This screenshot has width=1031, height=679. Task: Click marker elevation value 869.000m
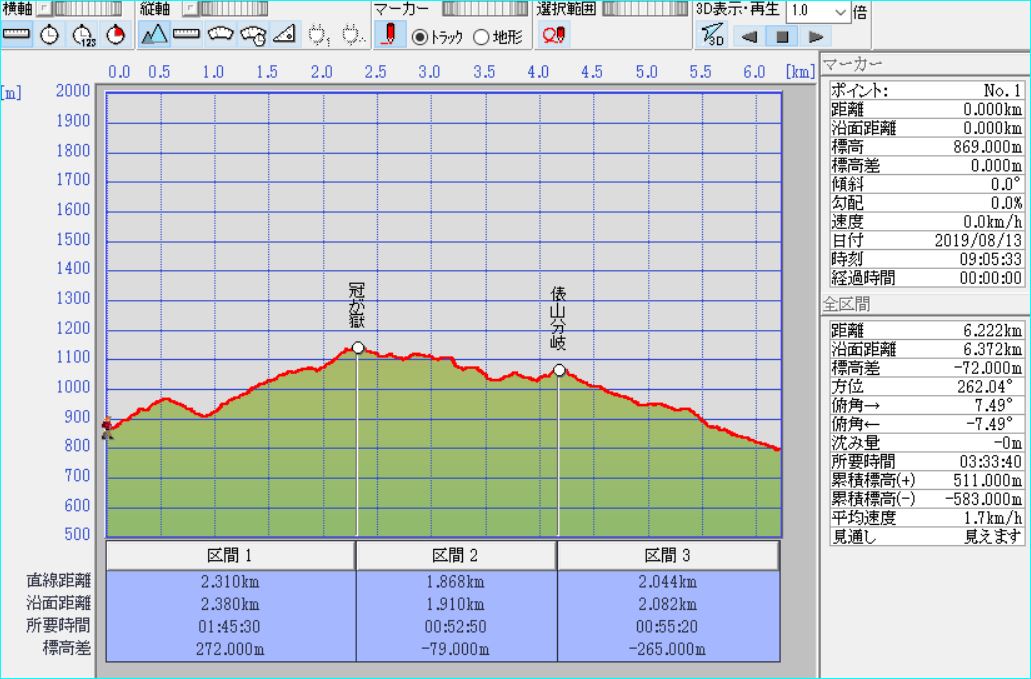click(988, 147)
